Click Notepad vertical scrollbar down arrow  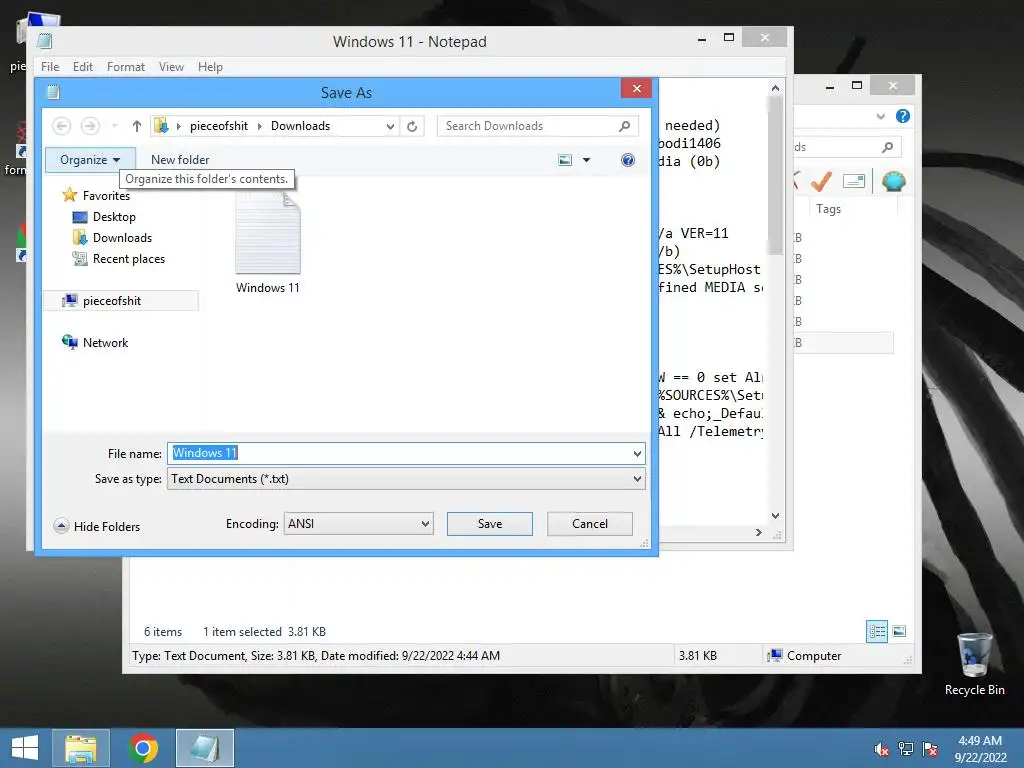coord(775,516)
